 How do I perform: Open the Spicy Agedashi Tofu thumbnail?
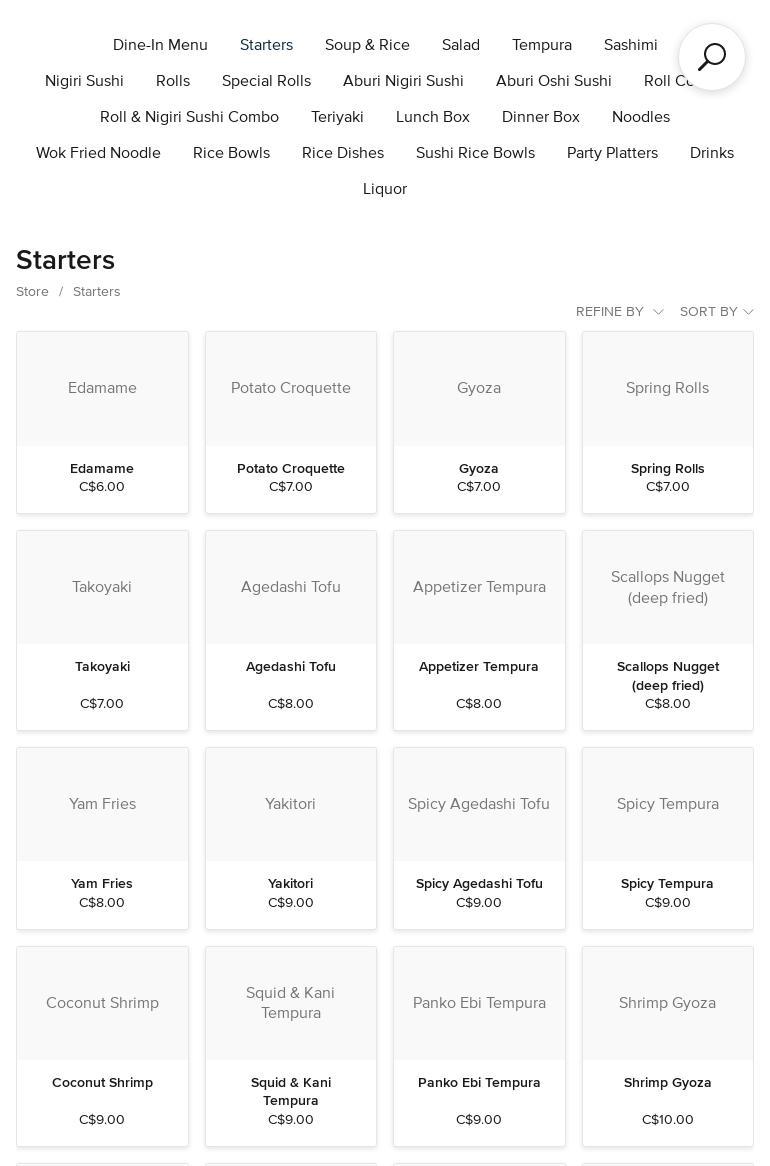(479, 804)
